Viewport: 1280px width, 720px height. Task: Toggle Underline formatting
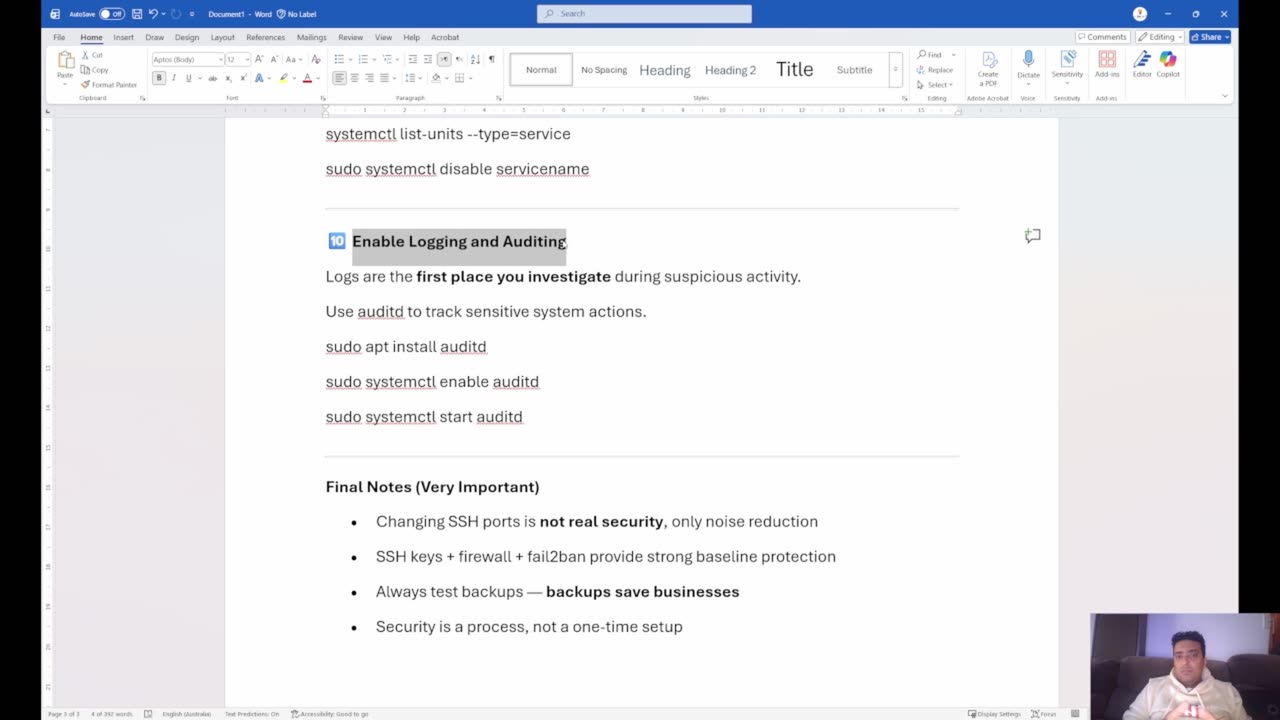(x=188, y=78)
